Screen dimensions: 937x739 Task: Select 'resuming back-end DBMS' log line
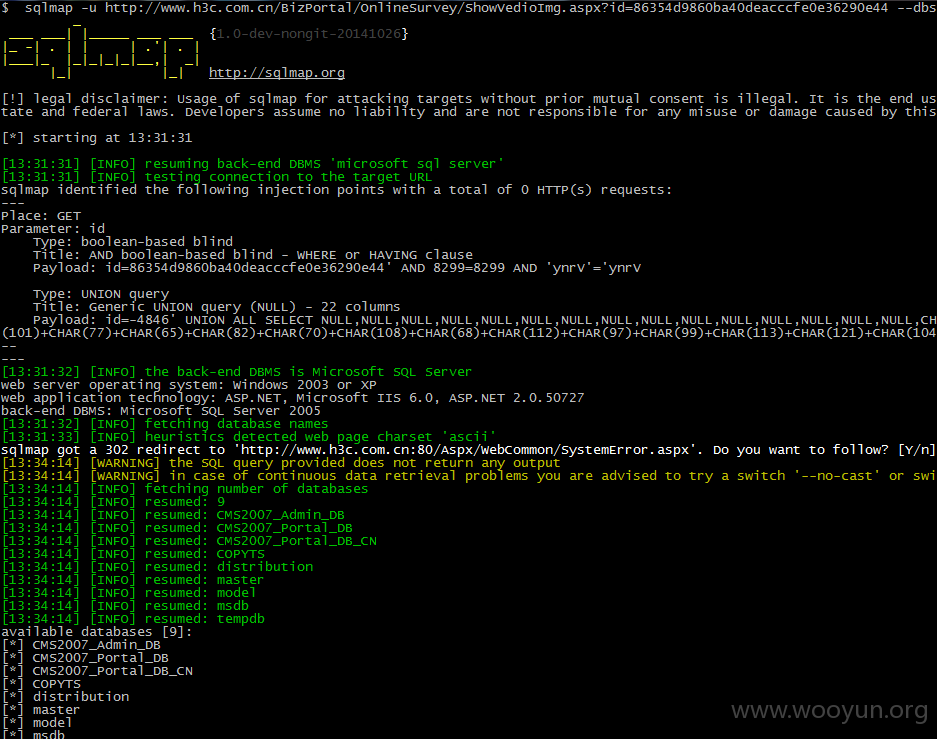tap(253, 164)
